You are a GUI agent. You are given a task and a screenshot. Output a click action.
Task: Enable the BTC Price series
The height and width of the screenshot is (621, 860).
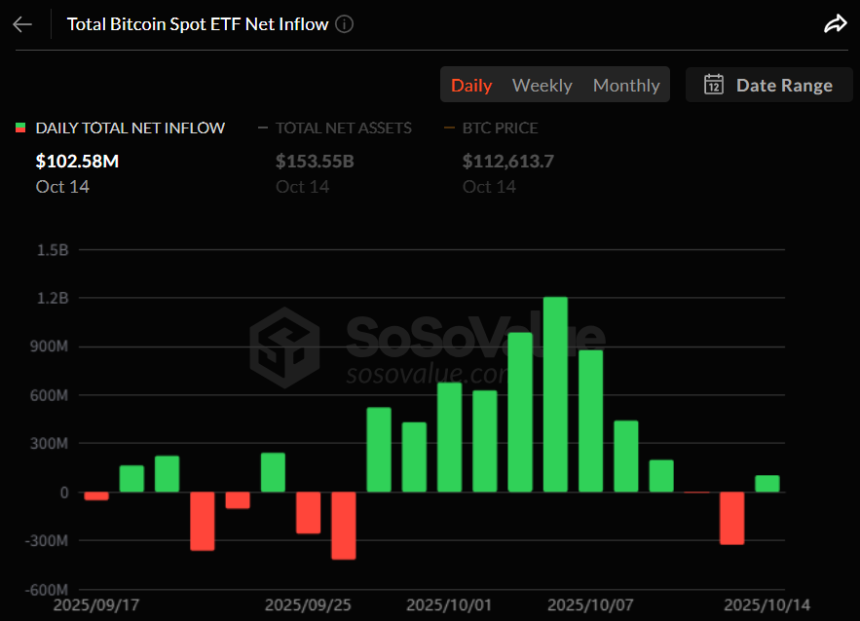point(500,128)
